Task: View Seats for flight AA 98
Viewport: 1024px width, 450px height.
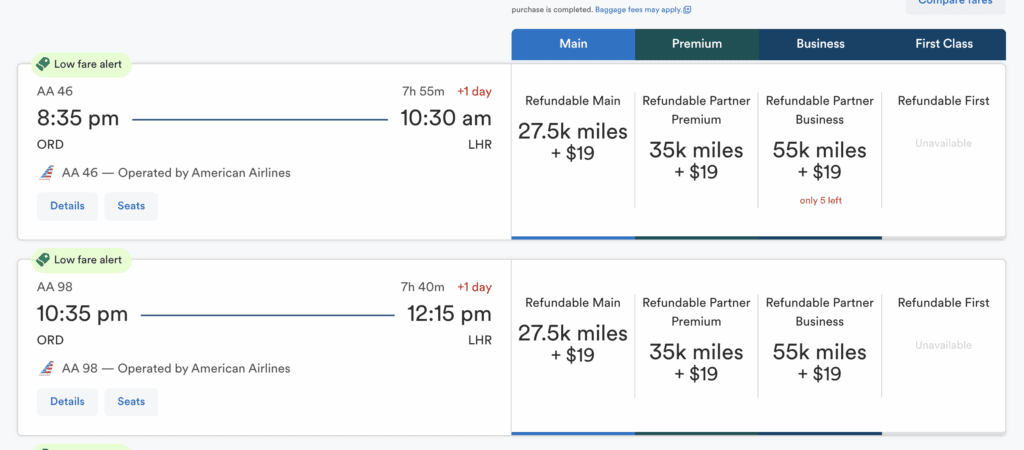Action: [131, 402]
